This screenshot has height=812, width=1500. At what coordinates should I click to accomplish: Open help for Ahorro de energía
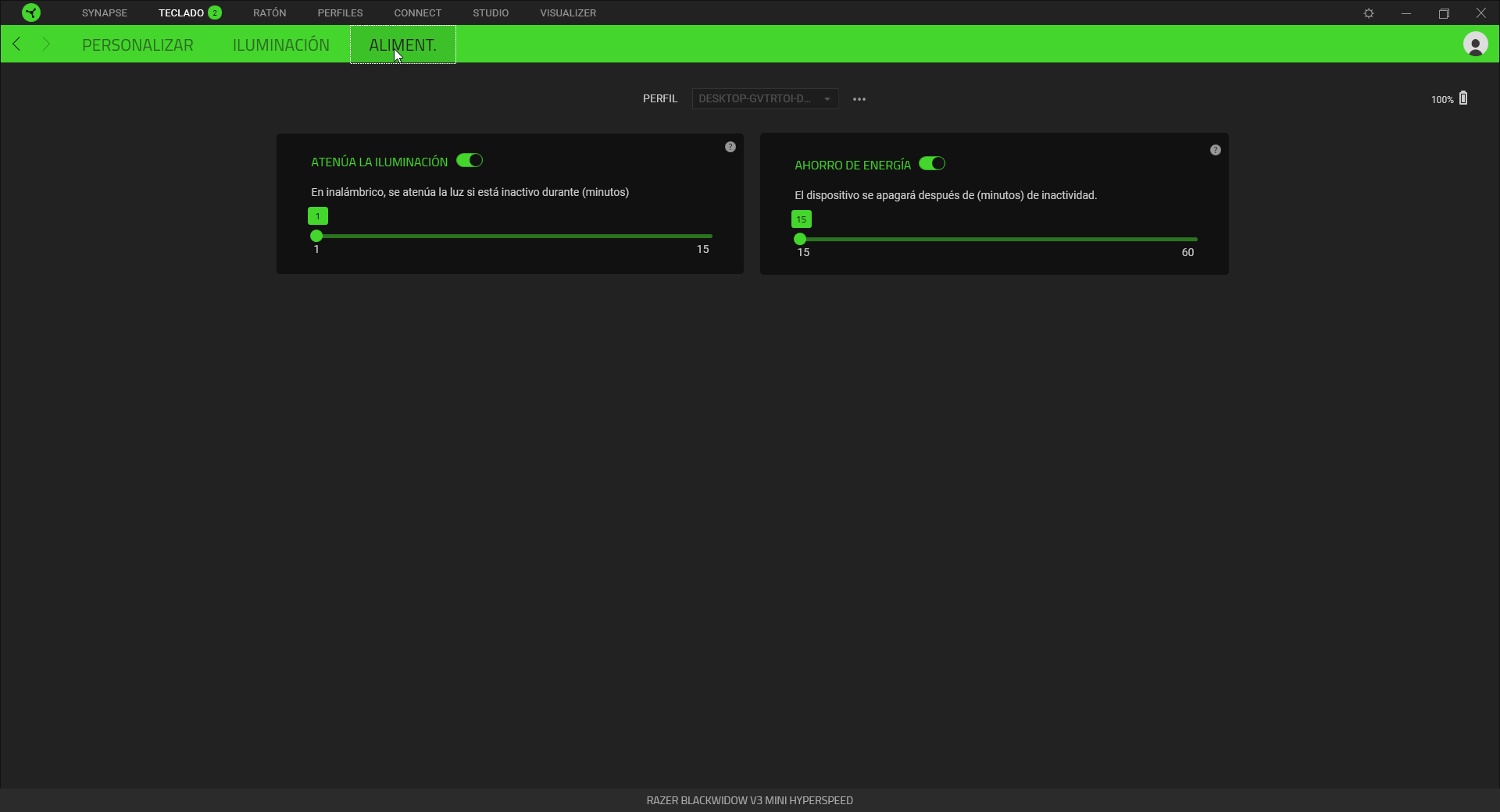tap(1216, 150)
